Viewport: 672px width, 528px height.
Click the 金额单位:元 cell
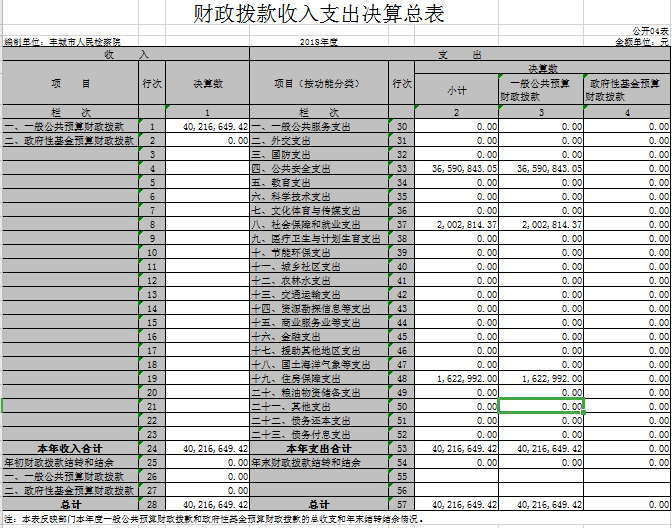[x=642, y=42]
